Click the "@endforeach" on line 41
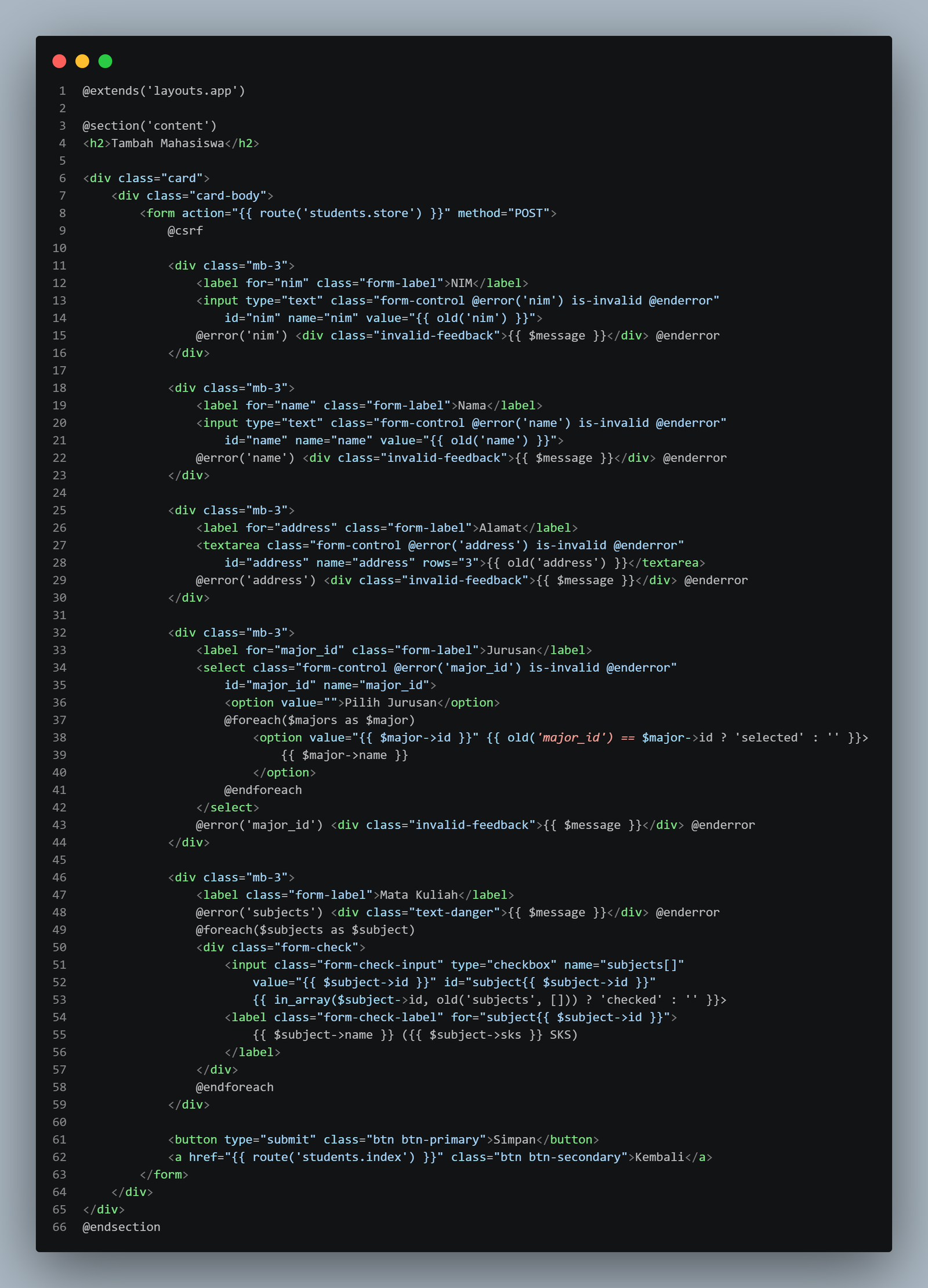928x1288 pixels. coord(263,790)
